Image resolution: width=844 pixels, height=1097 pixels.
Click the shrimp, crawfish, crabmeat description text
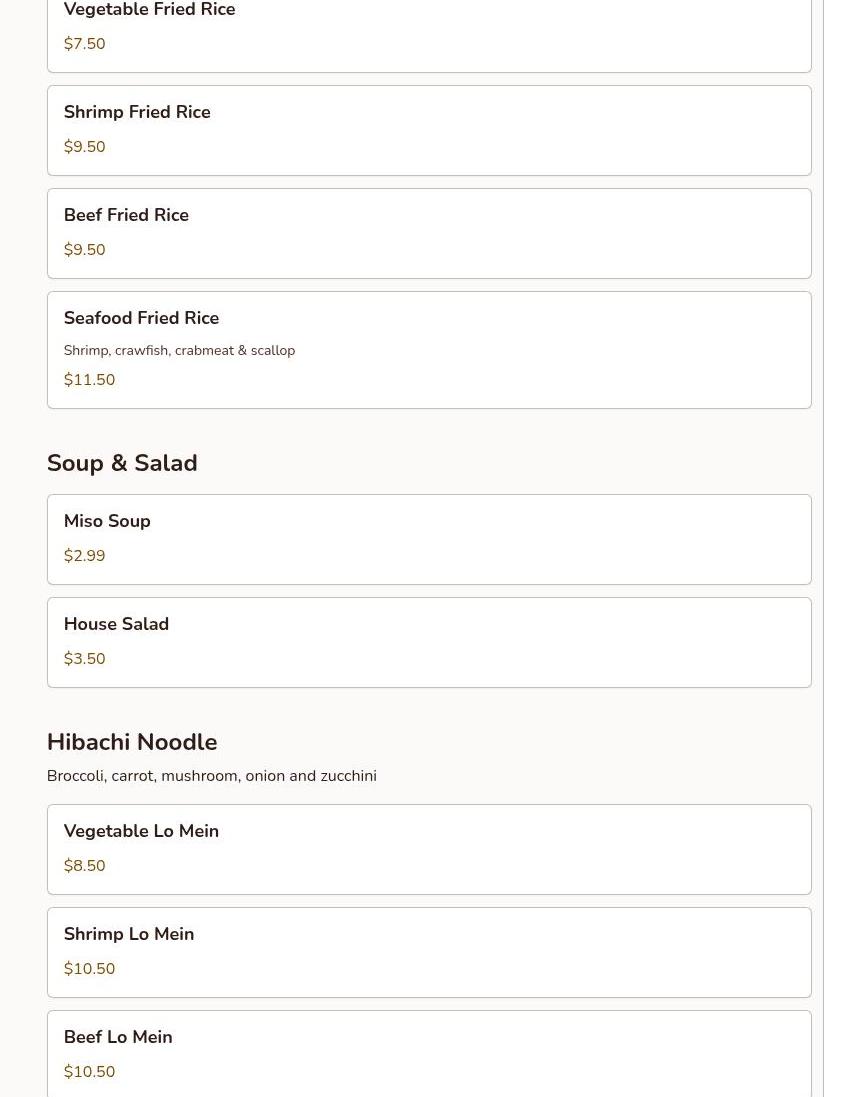click(179, 351)
